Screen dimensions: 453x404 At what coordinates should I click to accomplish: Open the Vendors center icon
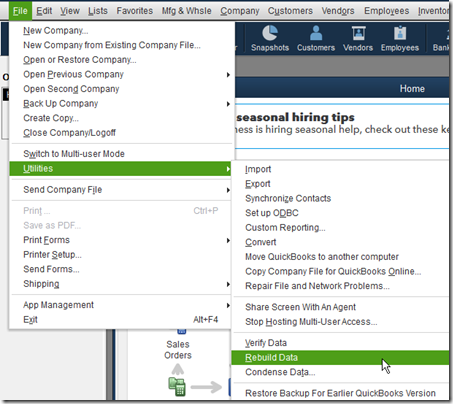tap(358, 38)
